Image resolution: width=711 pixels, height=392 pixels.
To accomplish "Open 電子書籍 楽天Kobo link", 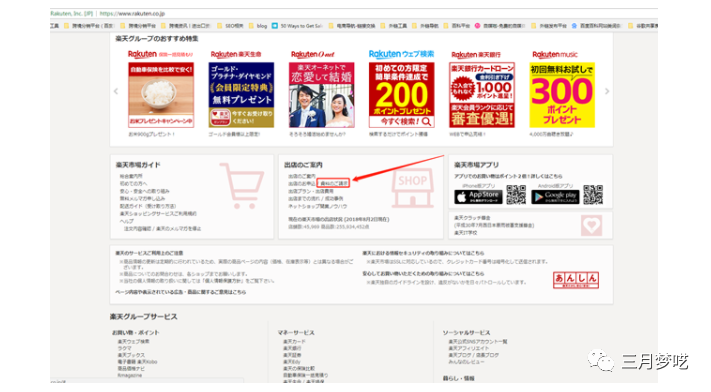I will [x=137, y=362].
